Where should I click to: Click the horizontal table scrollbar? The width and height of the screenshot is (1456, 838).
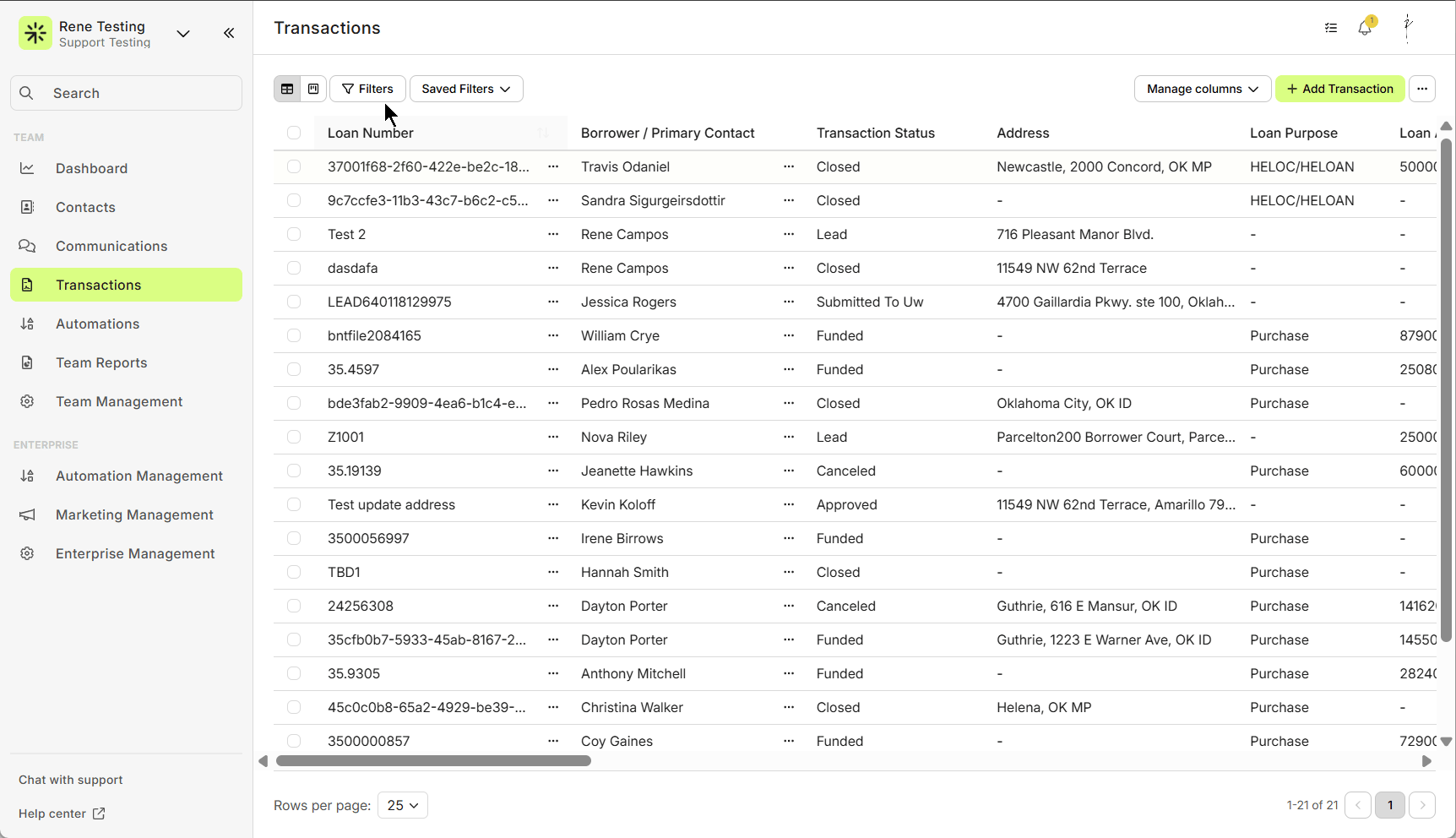[x=433, y=761]
